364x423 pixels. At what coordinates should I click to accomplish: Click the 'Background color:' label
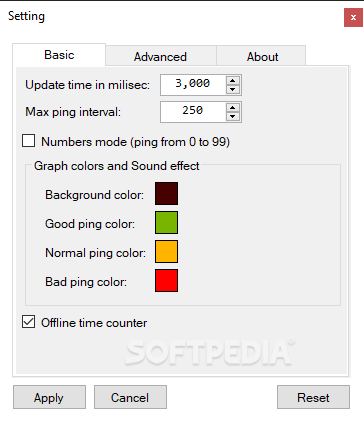click(94, 195)
